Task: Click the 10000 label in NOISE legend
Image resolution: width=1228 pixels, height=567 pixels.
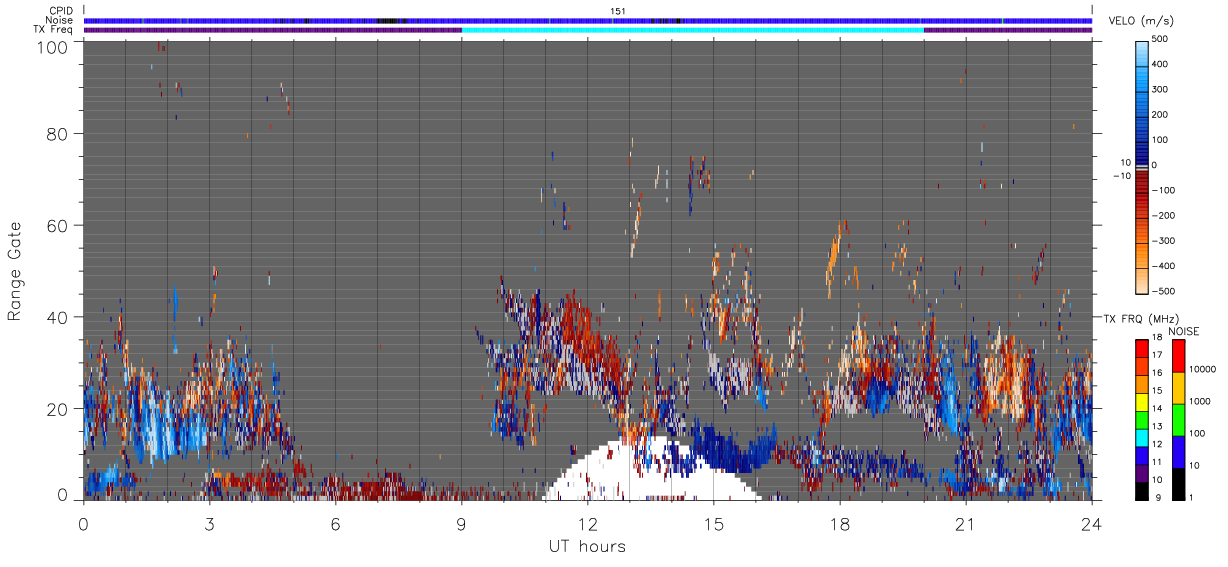Action: [1201, 370]
